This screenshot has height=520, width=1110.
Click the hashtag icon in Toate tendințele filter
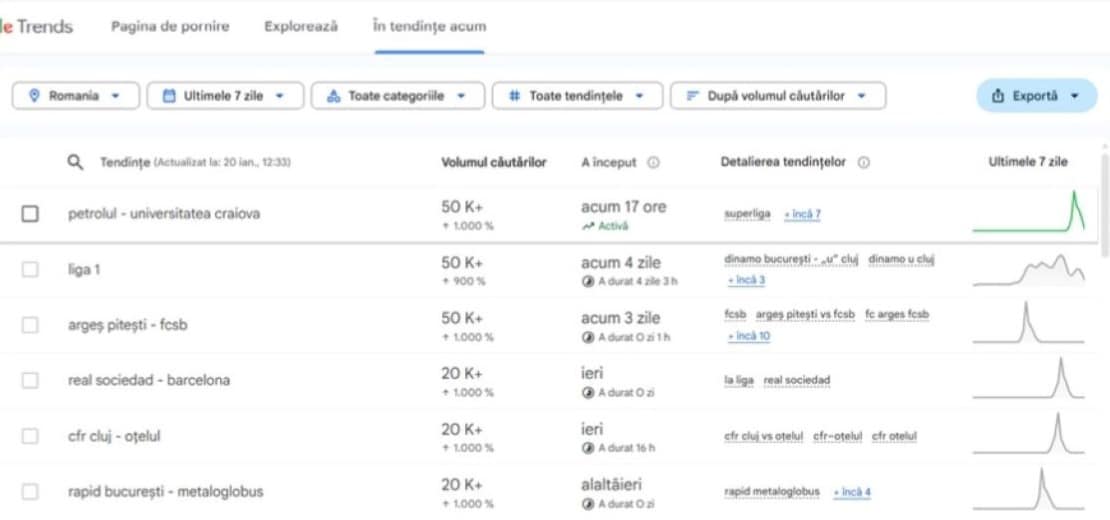(514, 96)
